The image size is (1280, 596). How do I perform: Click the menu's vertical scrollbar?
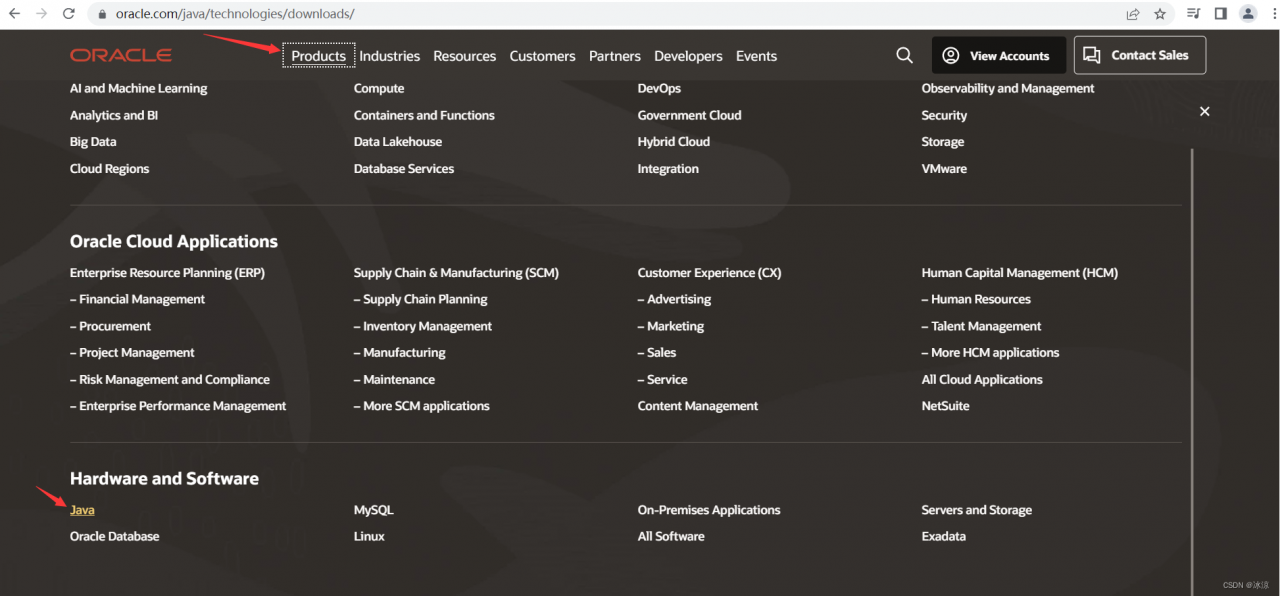click(x=1192, y=370)
